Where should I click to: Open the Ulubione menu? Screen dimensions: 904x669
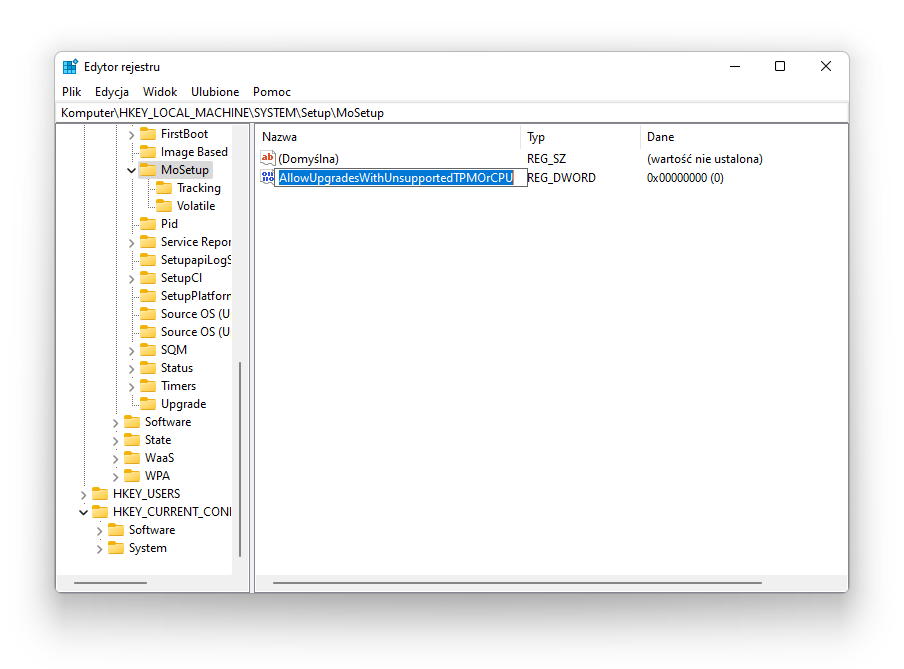tap(215, 92)
